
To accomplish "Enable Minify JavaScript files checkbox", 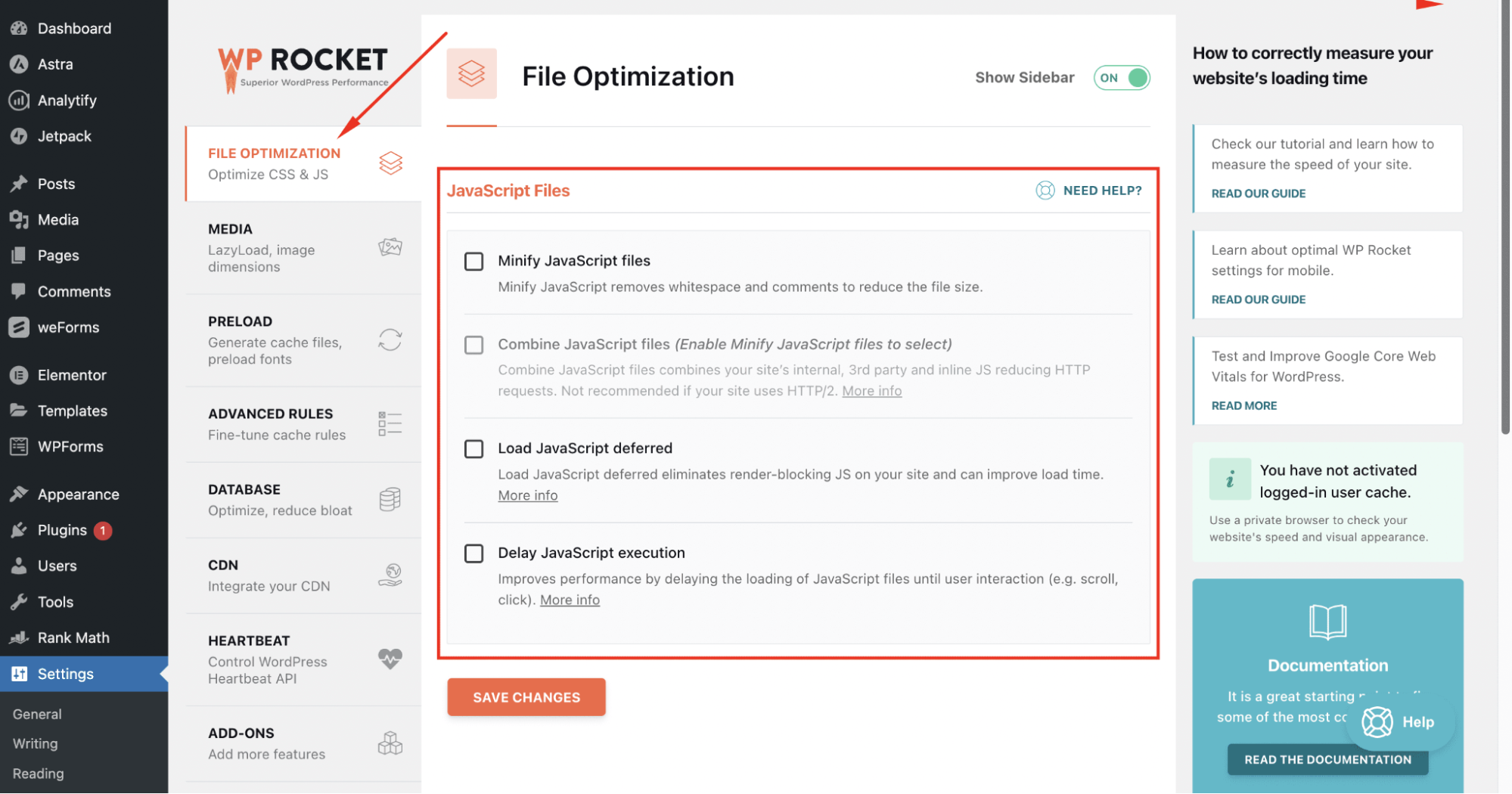I will tap(474, 262).
